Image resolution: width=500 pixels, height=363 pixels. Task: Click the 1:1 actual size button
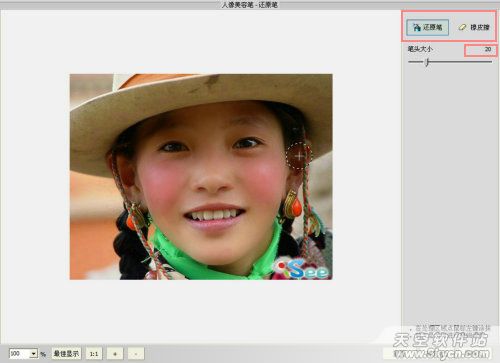[94, 353]
